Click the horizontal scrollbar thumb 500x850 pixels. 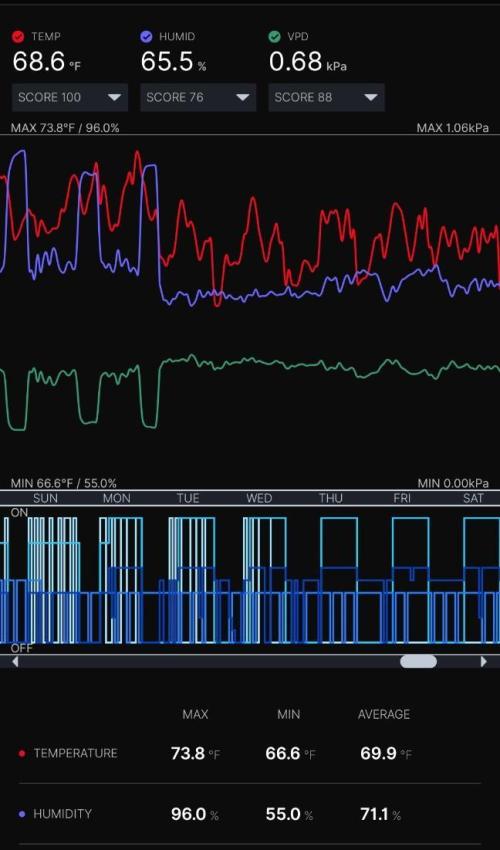coord(418,661)
